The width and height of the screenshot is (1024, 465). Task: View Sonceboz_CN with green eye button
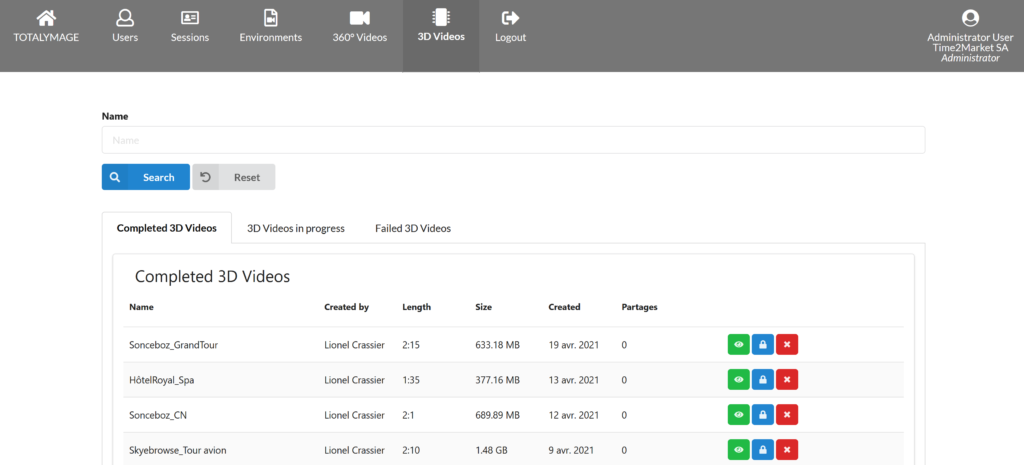(x=739, y=415)
